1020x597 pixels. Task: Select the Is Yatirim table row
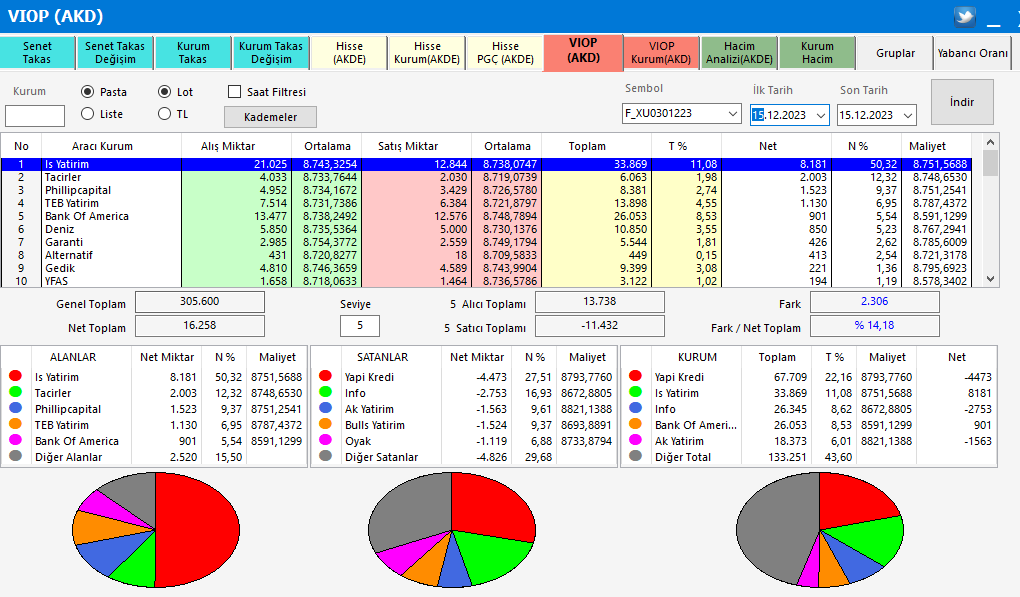[x=486, y=165]
